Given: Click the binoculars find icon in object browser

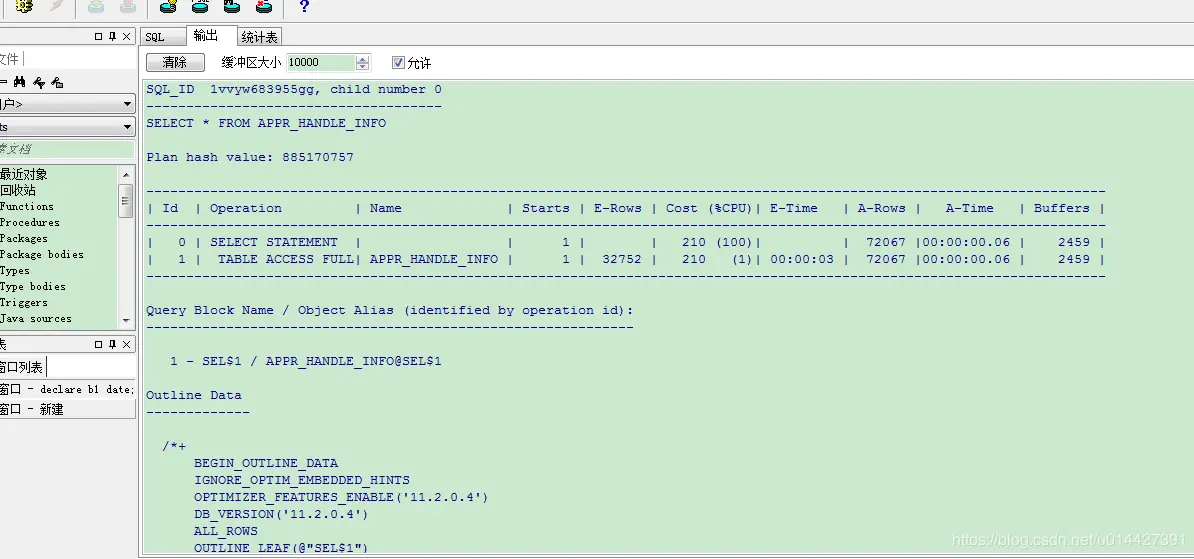Looking at the screenshot, I should pyautogui.click(x=20, y=82).
